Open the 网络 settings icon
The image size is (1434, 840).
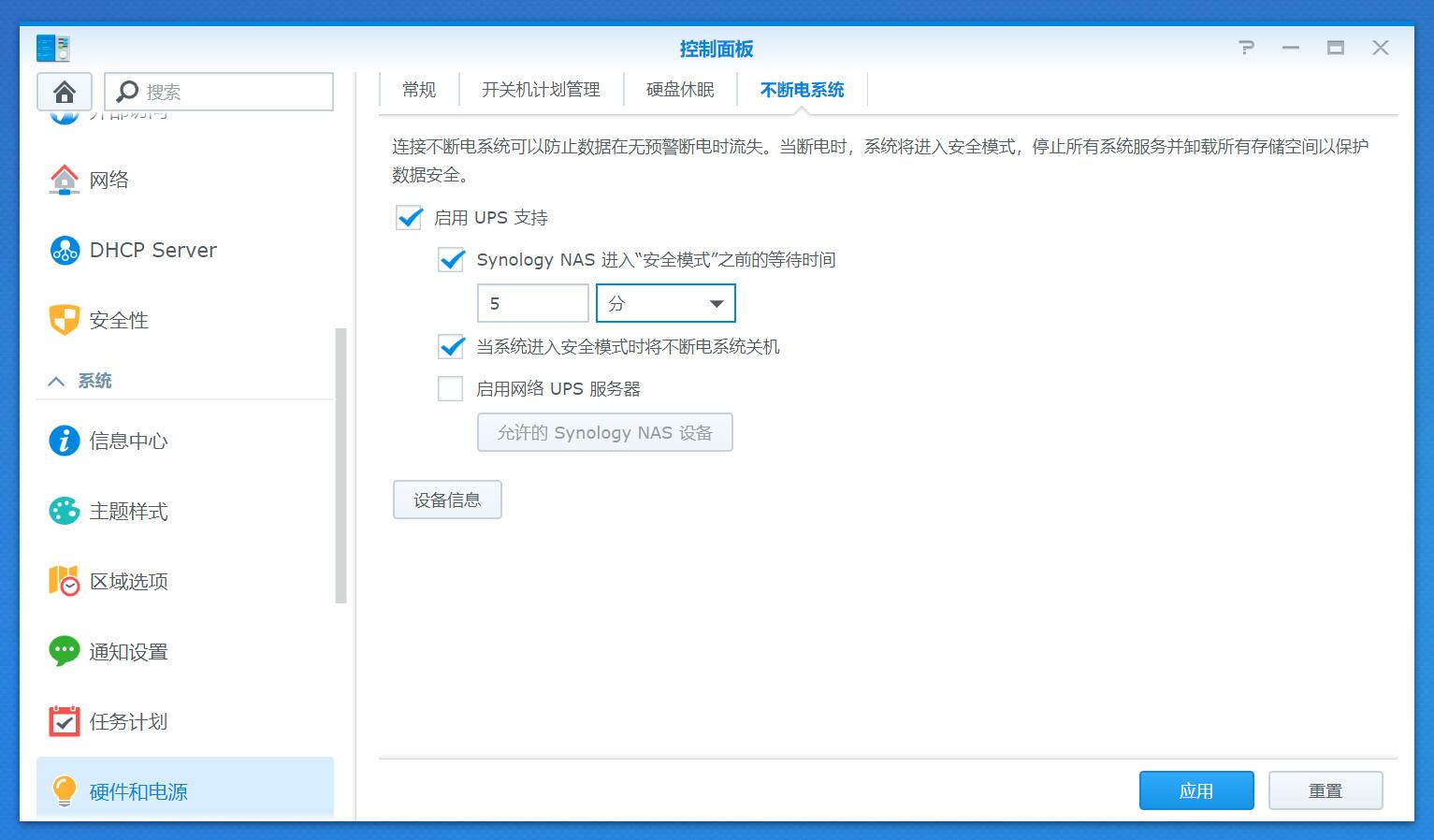(63, 180)
